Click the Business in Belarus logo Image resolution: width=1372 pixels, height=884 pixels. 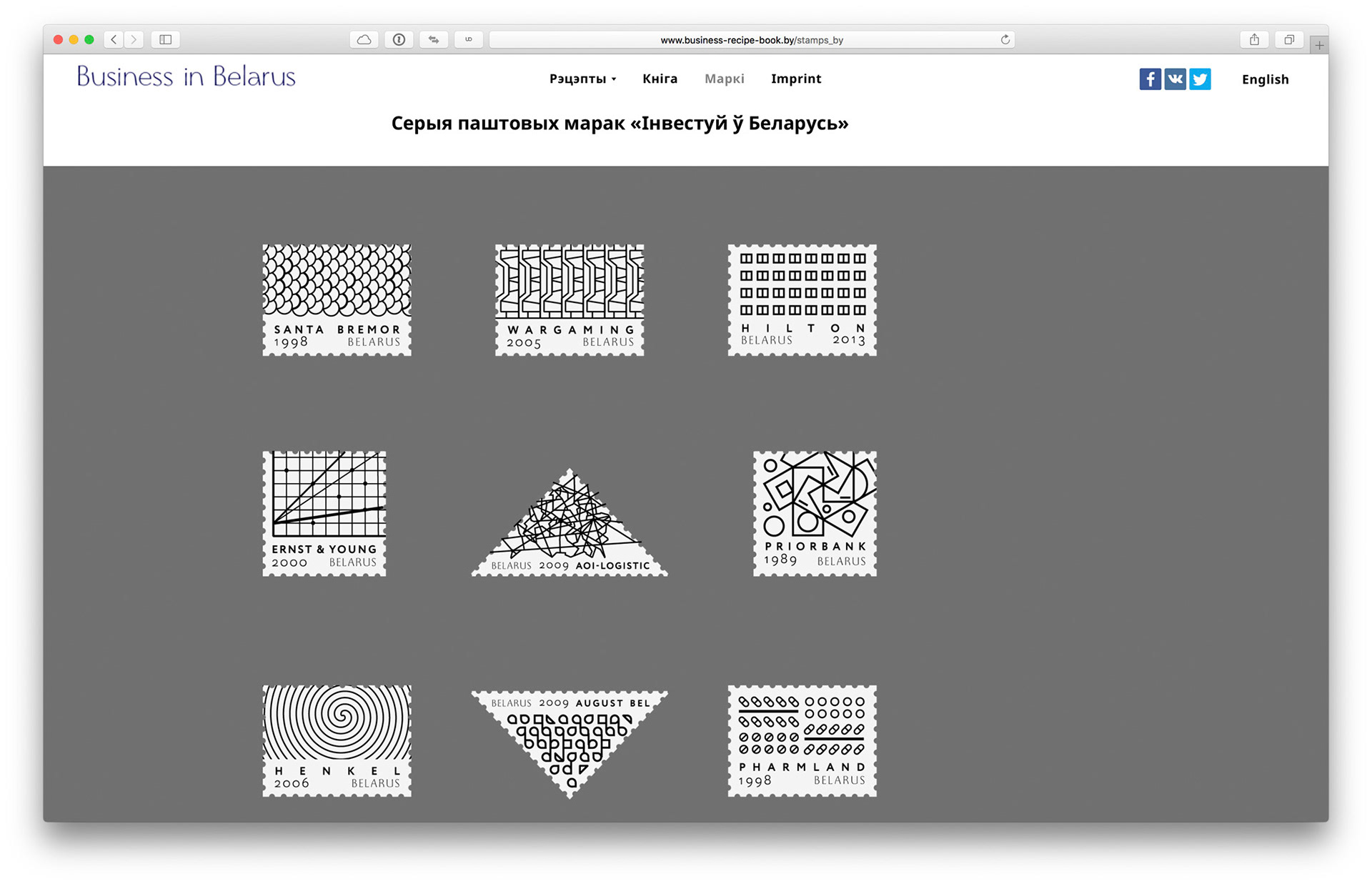[186, 76]
